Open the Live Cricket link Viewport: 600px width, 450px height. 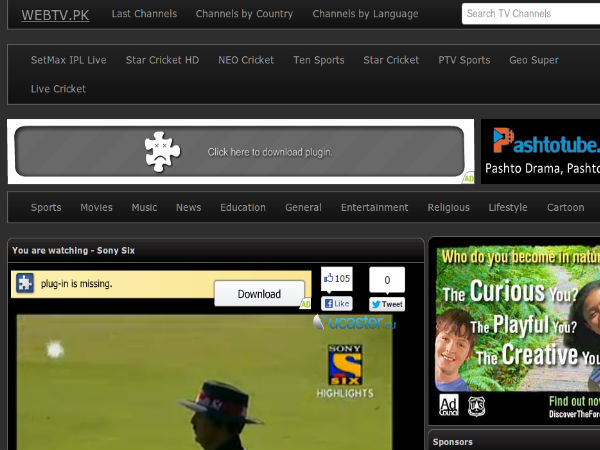click(x=58, y=89)
